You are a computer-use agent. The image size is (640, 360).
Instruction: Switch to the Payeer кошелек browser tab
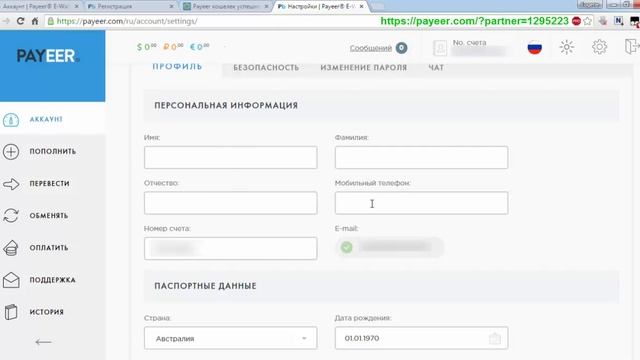point(226,7)
